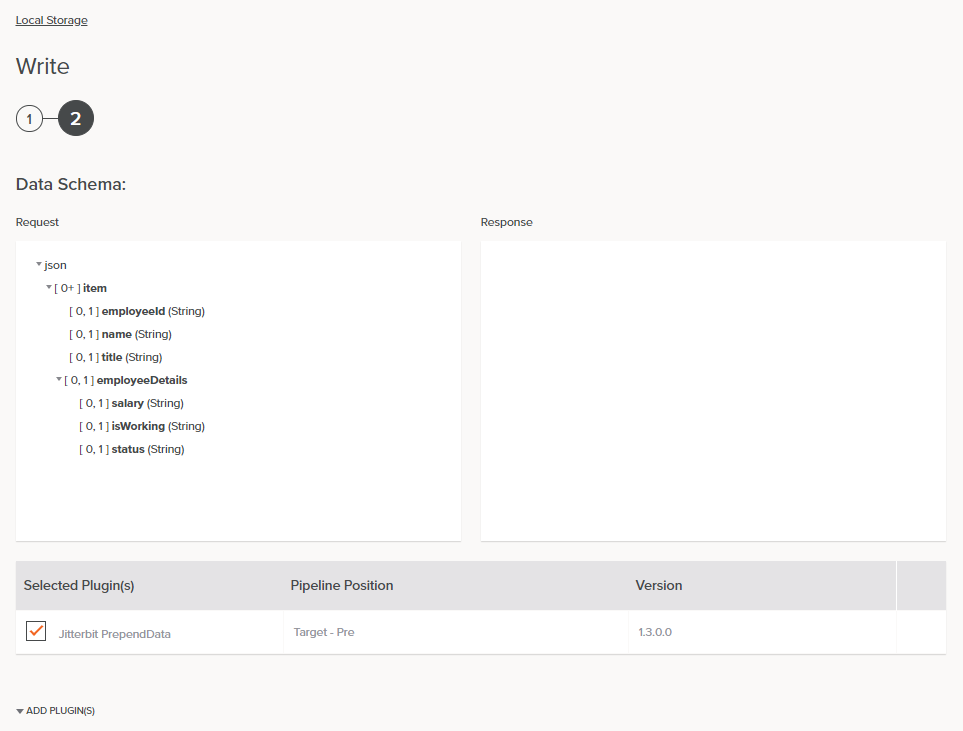This screenshot has height=731, width=963.
Task: Go back to step 1 of the wizard
Action: [29, 118]
